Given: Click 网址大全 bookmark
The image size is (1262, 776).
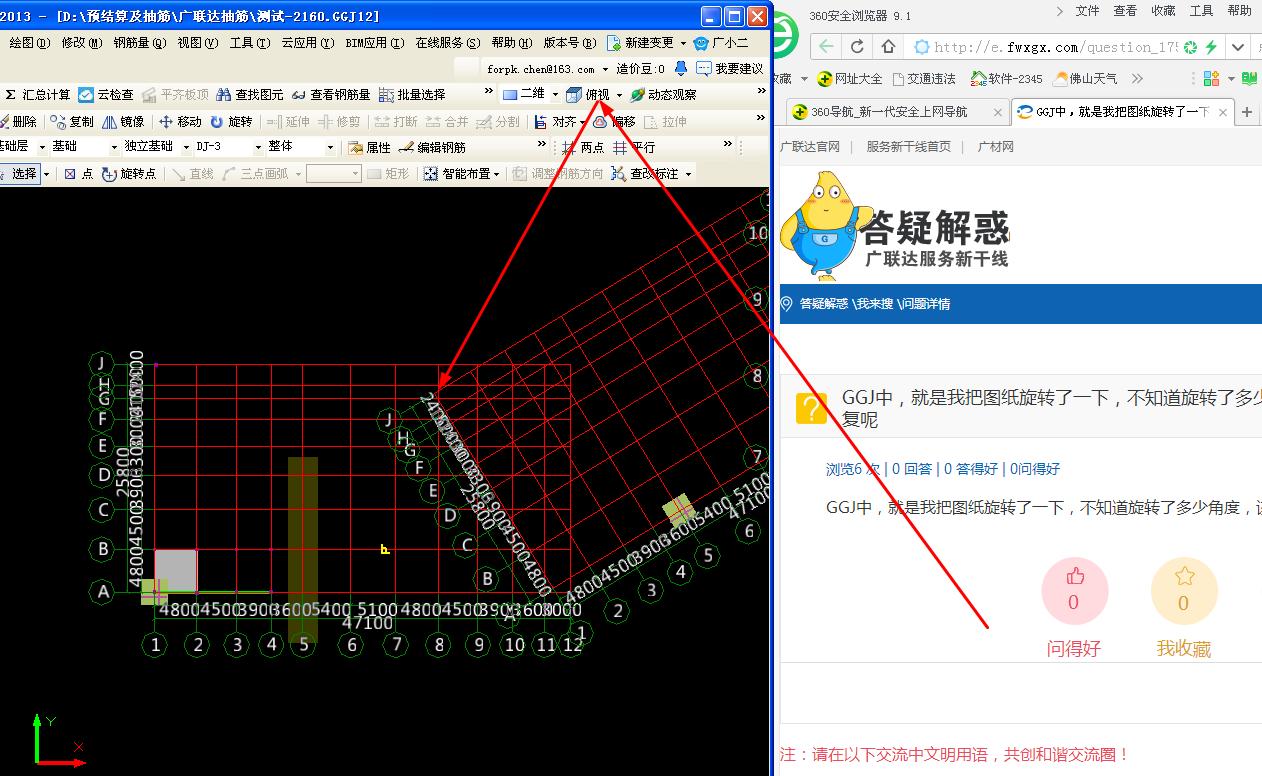Looking at the screenshot, I should click(x=849, y=78).
